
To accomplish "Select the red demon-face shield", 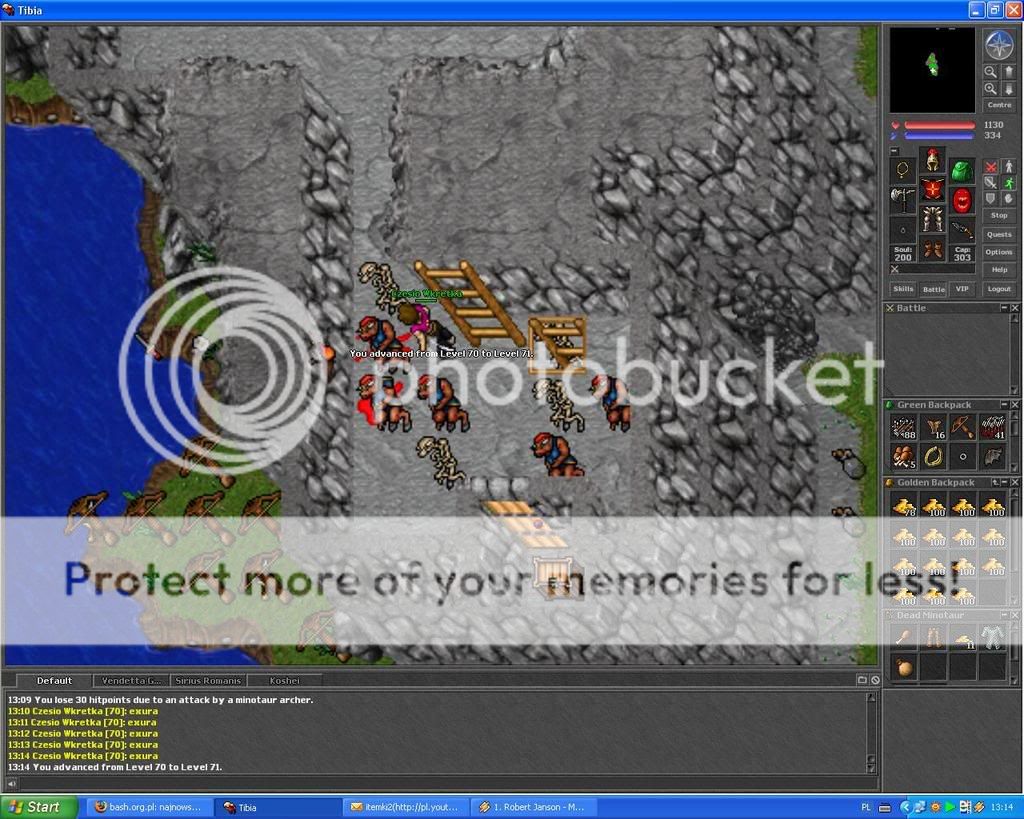I will (961, 200).
